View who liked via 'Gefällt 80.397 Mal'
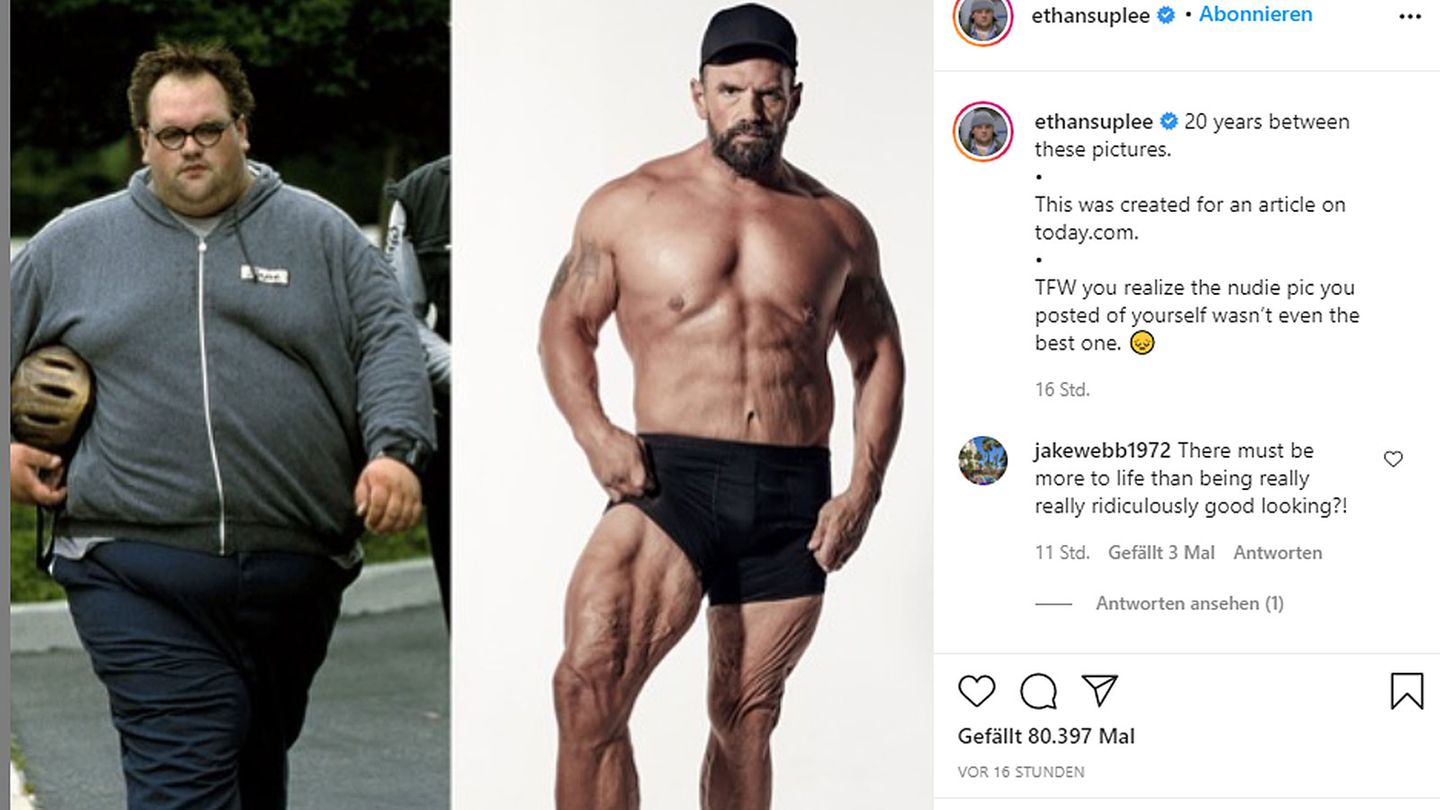This screenshot has width=1440, height=810. [x=1046, y=737]
